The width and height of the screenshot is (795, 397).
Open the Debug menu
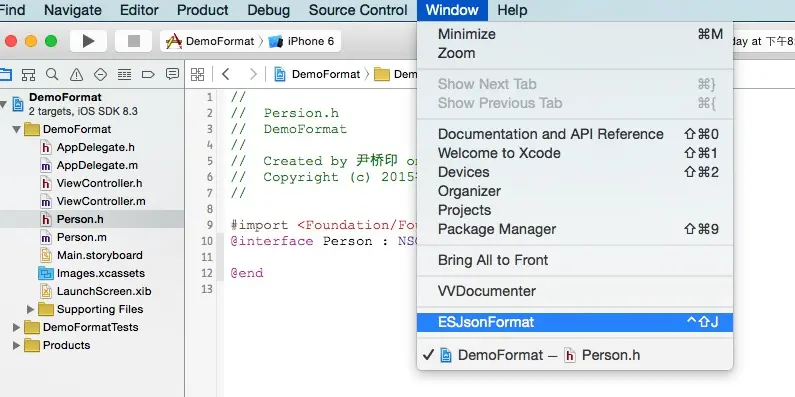point(269,10)
